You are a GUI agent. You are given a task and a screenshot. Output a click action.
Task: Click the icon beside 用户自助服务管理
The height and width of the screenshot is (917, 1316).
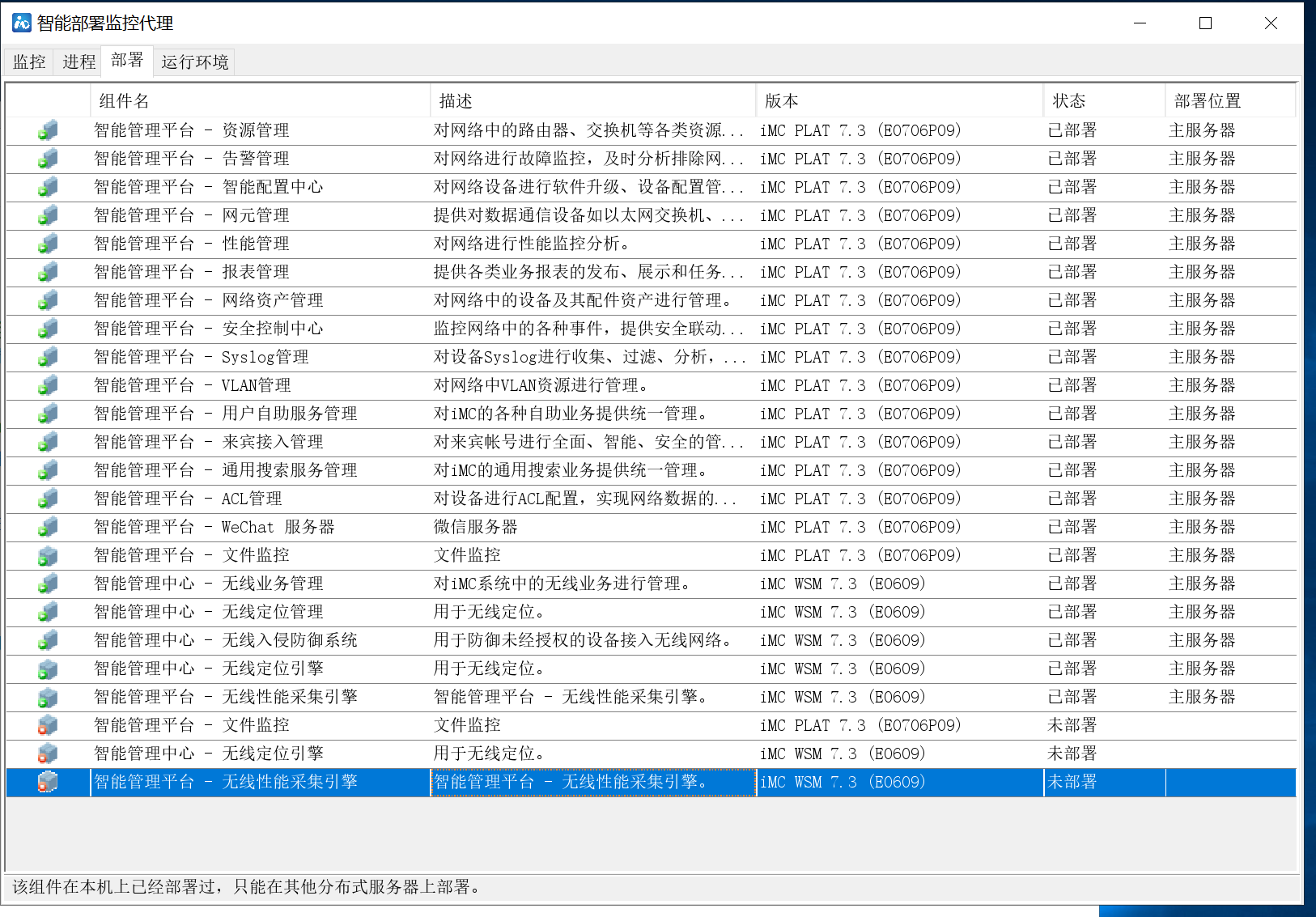[48, 414]
